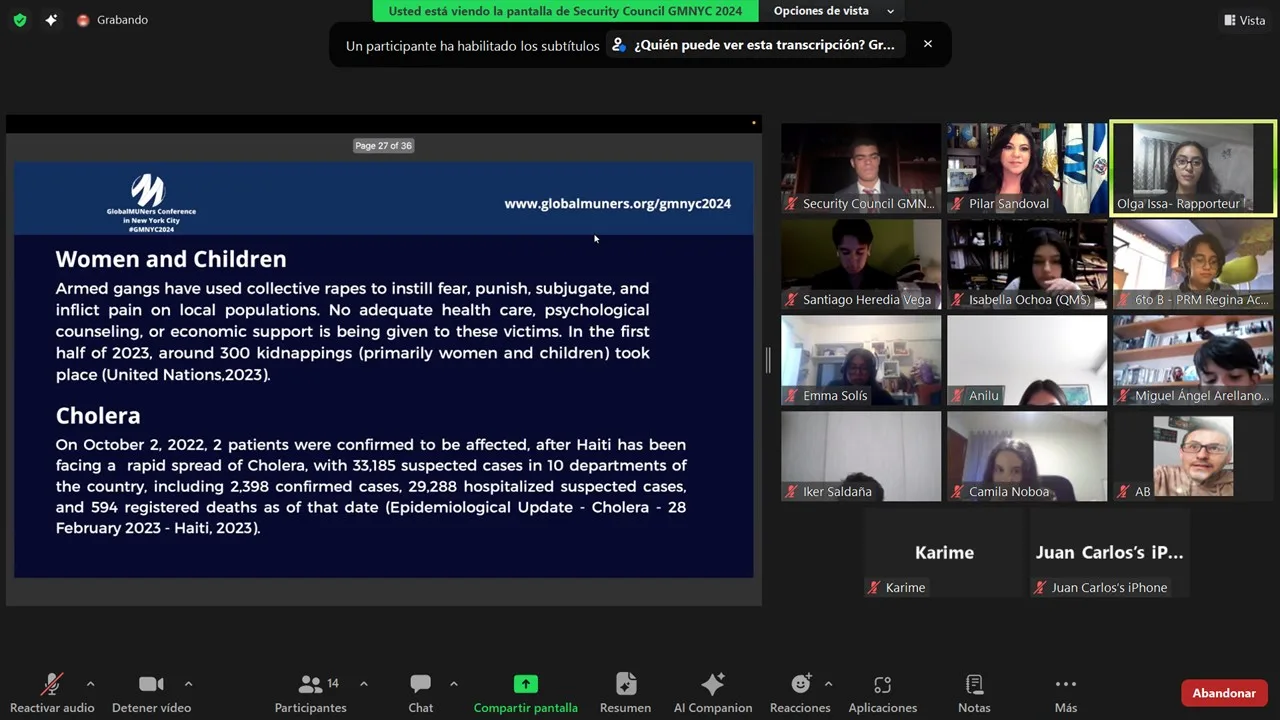
Task: Open the Opciones de vista dropdown
Action: tap(832, 11)
